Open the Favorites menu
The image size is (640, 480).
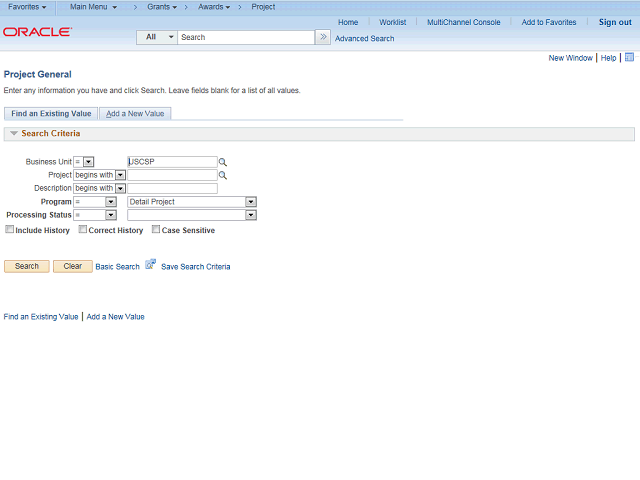coord(27,7)
